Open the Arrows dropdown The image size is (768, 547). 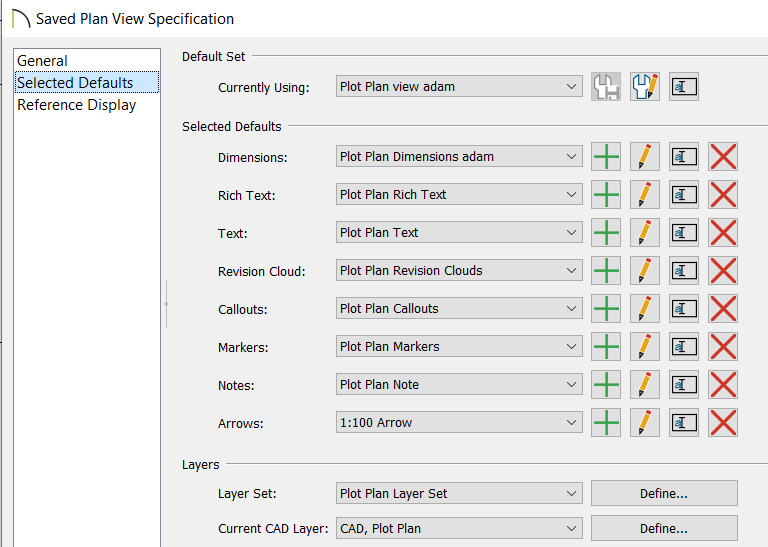coord(459,422)
